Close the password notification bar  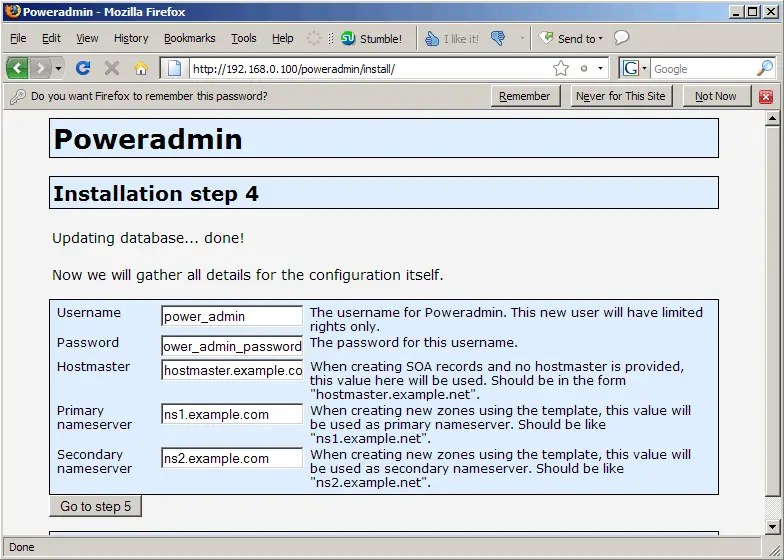click(x=766, y=97)
